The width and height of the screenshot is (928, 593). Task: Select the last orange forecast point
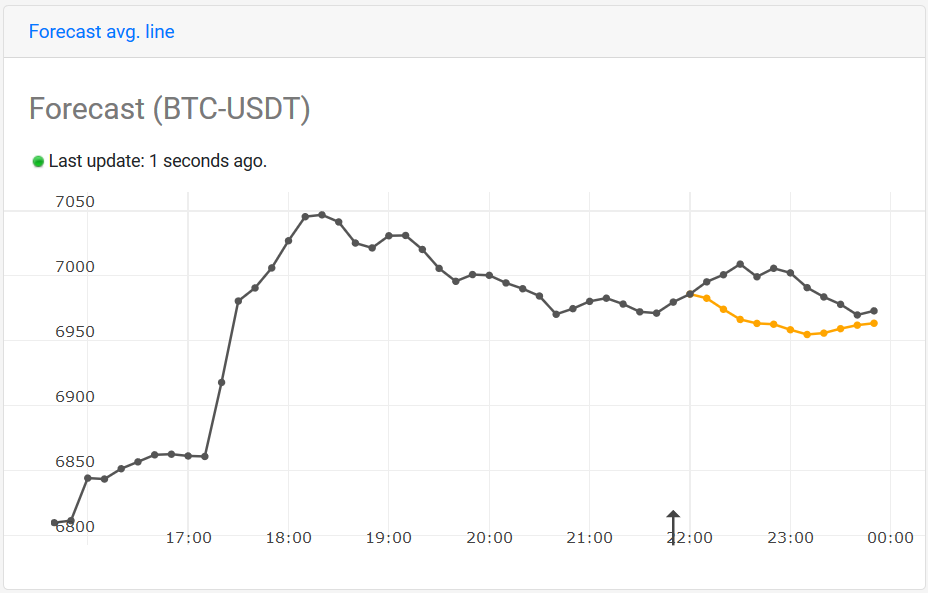click(874, 323)
